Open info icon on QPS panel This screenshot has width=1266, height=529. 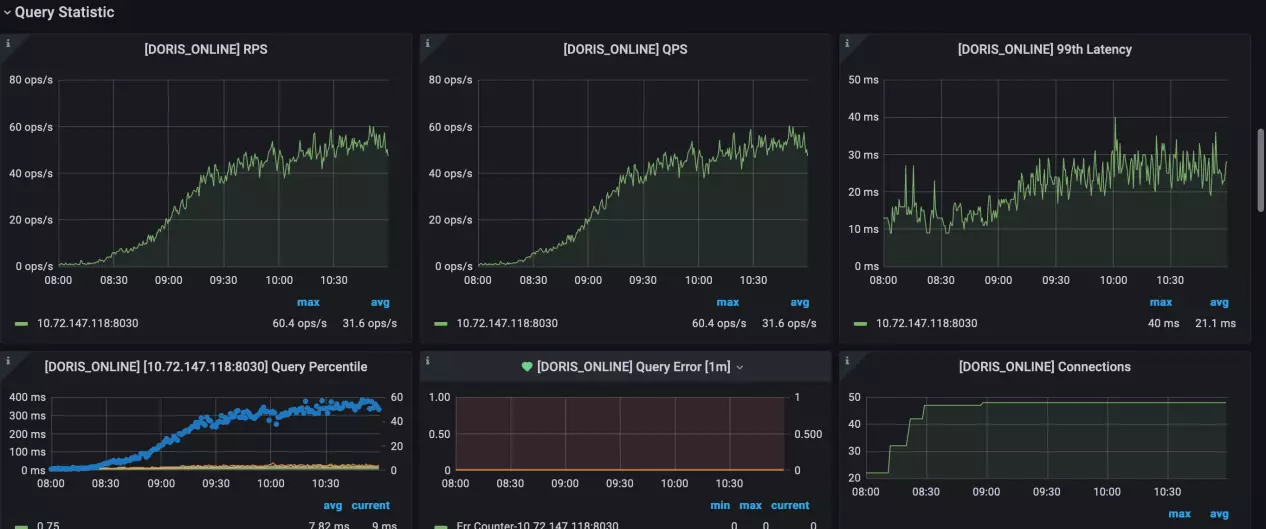pos(428,43)
